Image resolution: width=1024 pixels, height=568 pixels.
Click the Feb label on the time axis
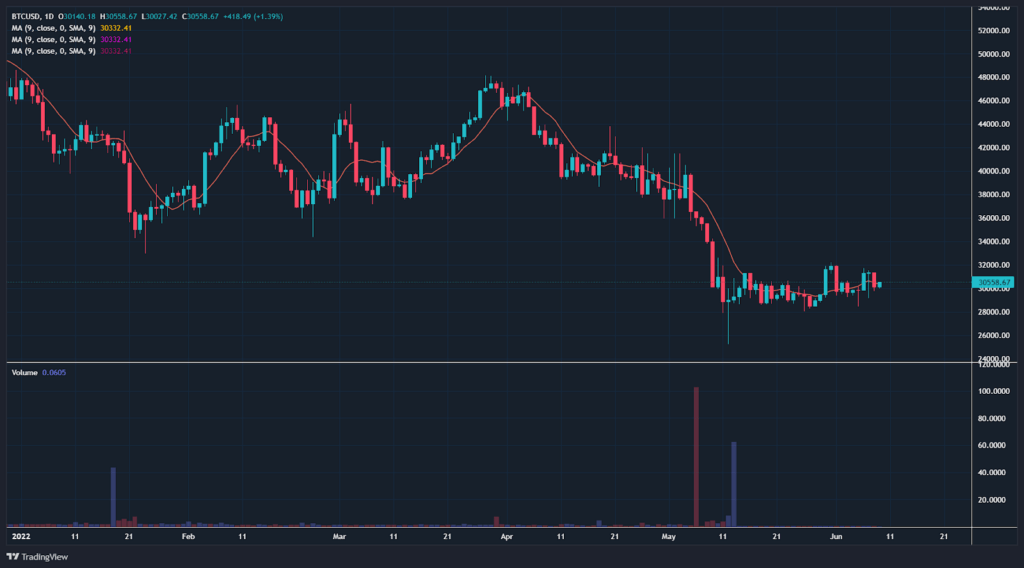[188, 537]
